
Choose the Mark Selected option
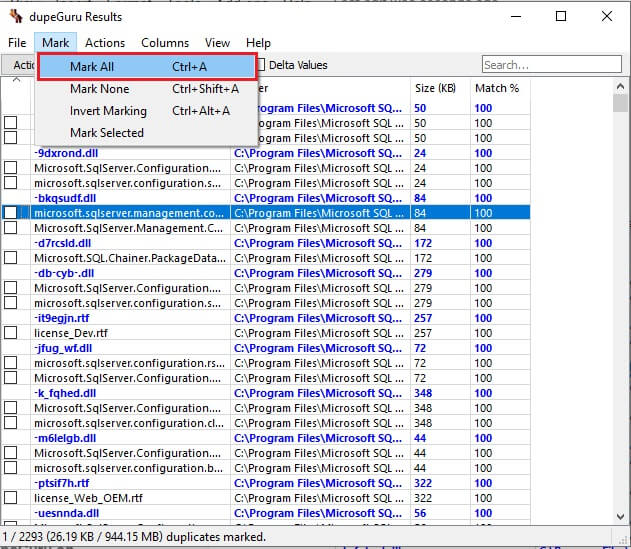[106, 133]
